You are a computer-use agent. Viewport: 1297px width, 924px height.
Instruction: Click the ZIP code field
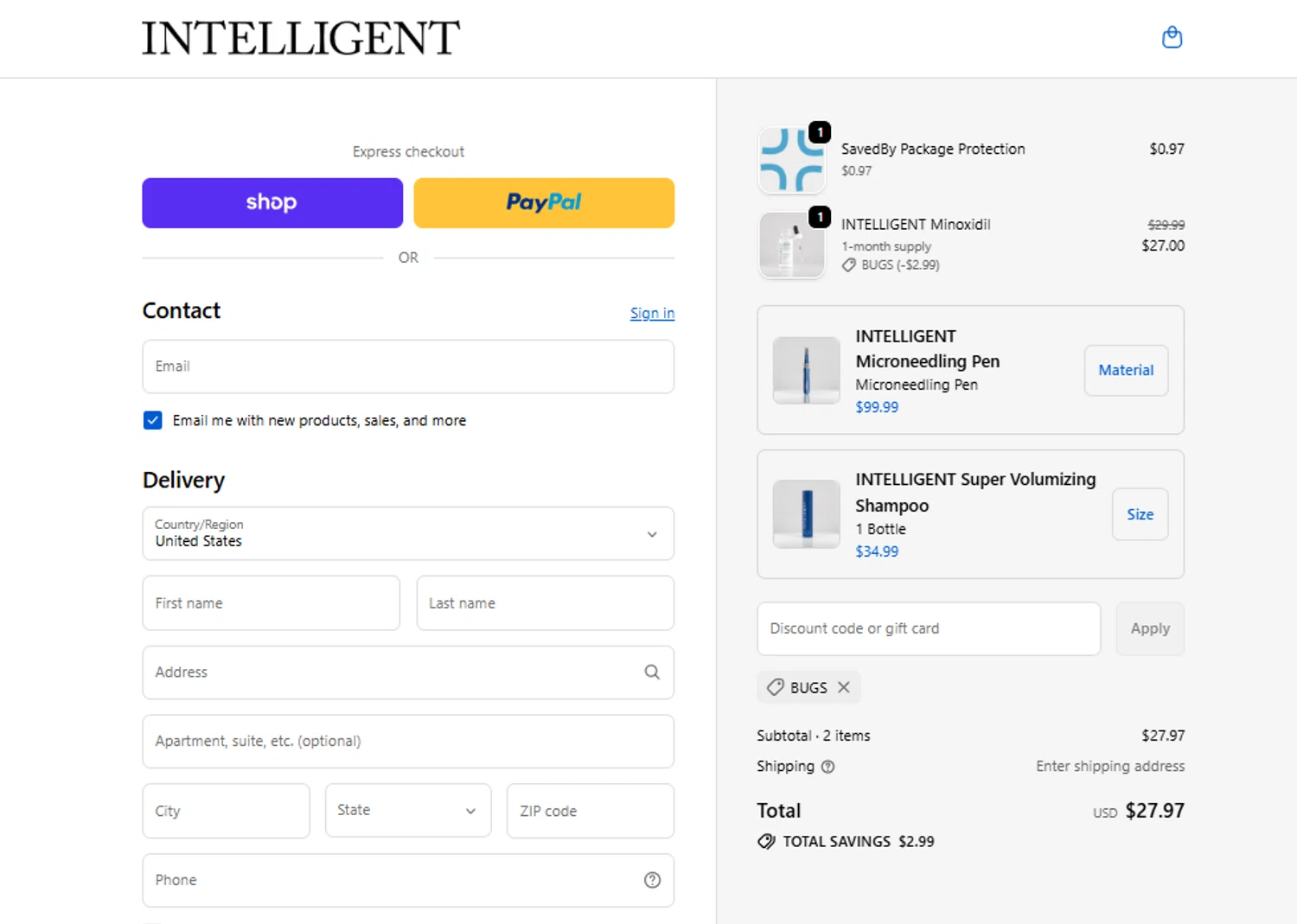pos(591,811)
